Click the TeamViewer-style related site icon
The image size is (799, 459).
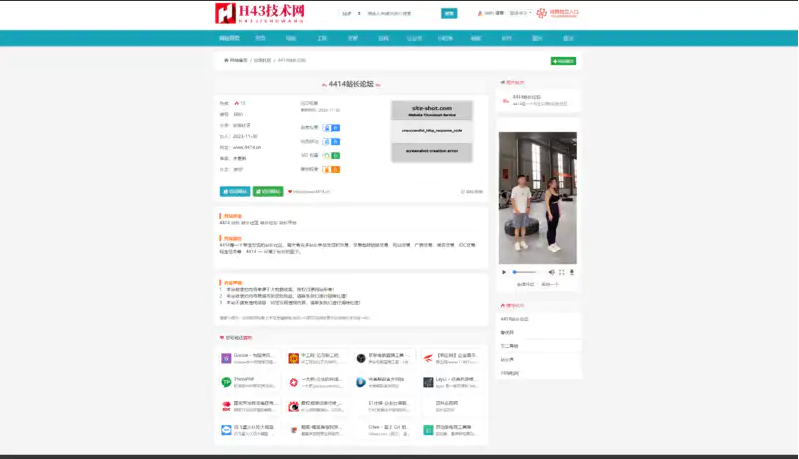click(227, 430)
